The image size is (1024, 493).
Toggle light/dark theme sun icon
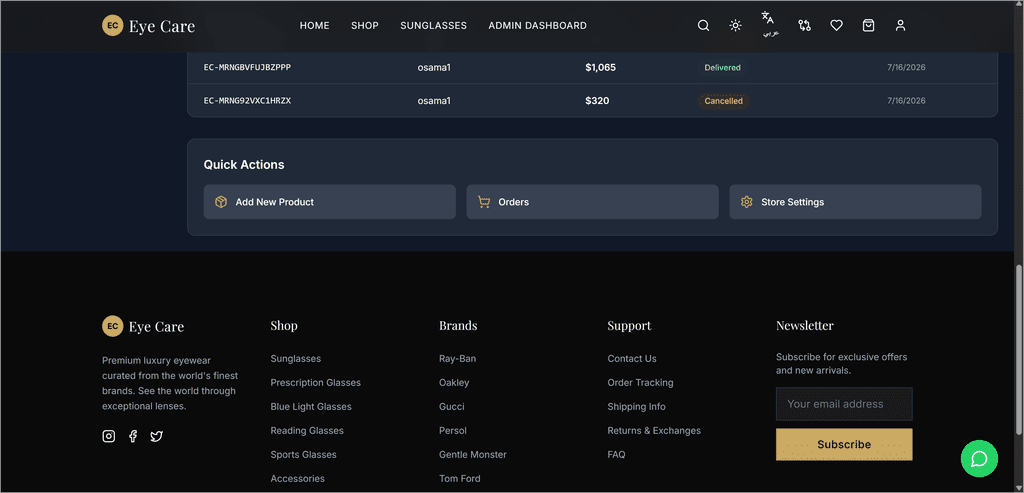click(x=735, y=25)
